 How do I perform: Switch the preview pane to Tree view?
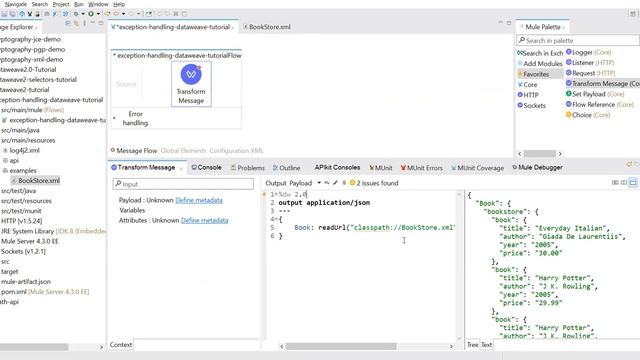pos(472,345)
